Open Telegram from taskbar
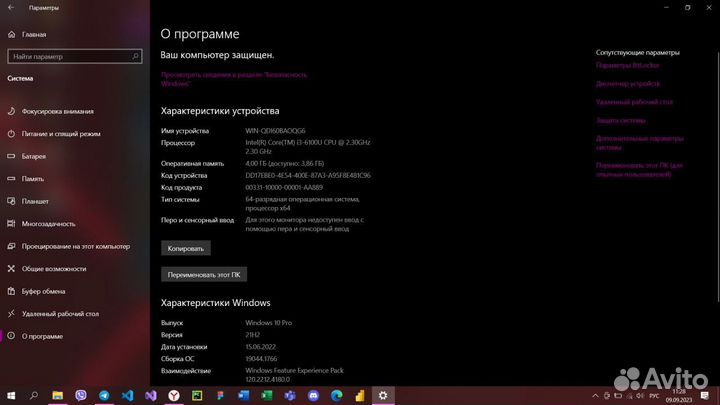The width and height of the screenshot is (720, 405). [104, 395]
